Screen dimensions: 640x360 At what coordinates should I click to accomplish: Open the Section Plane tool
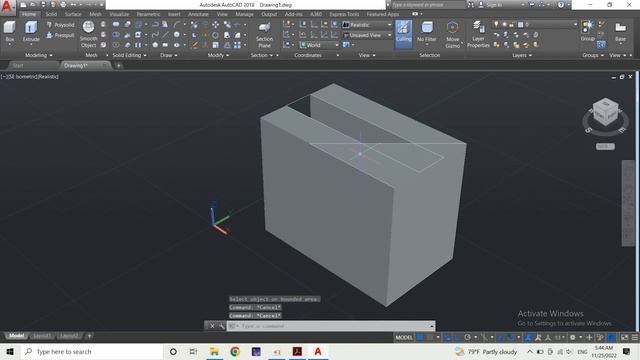click(264, 35)
